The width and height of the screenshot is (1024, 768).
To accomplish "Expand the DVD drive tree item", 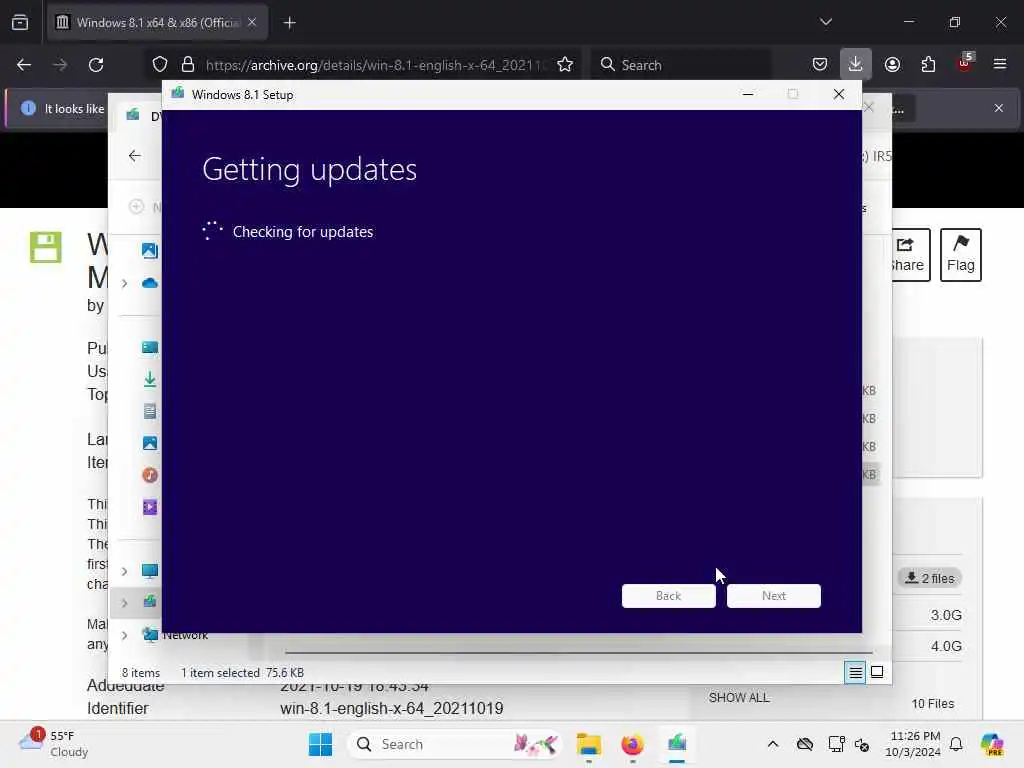I will [x=124, y=603].
